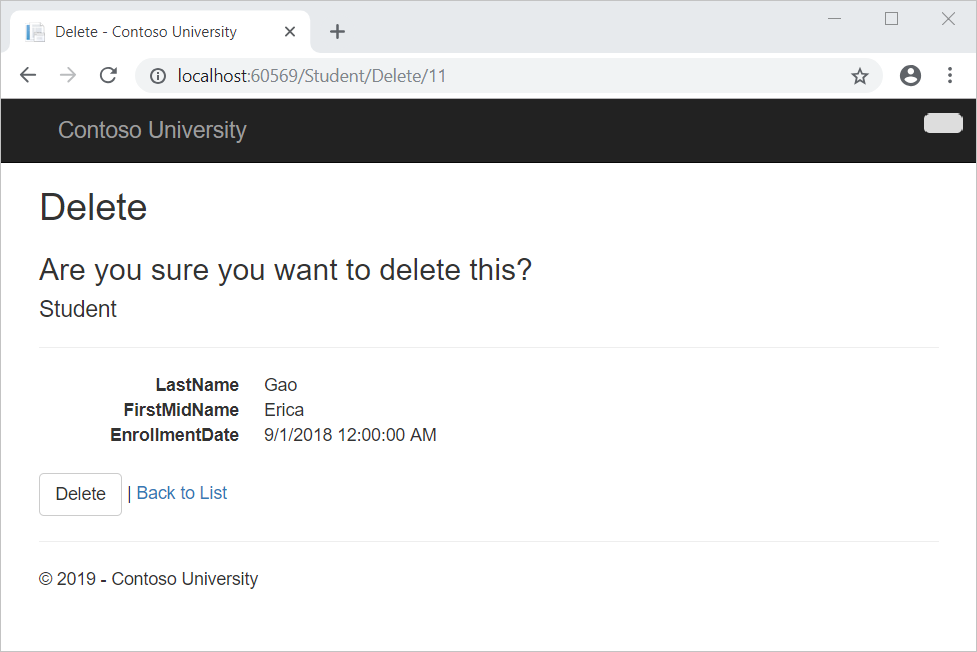Click the Student heading text
This screenshot has height=652, width=977.
[x=77, y=308]
